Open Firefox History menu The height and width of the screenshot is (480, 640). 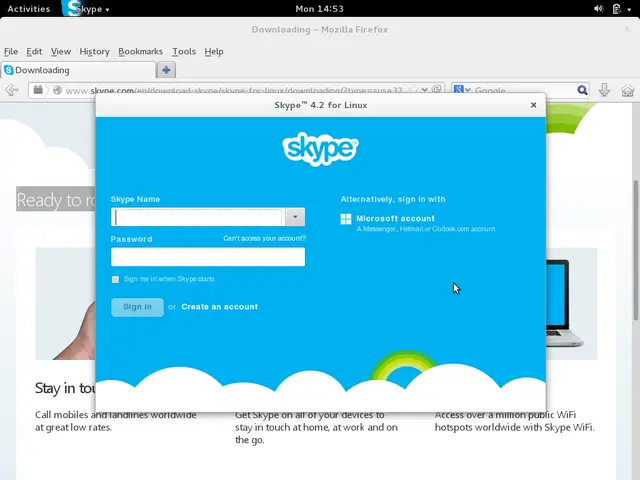[94, 51]
